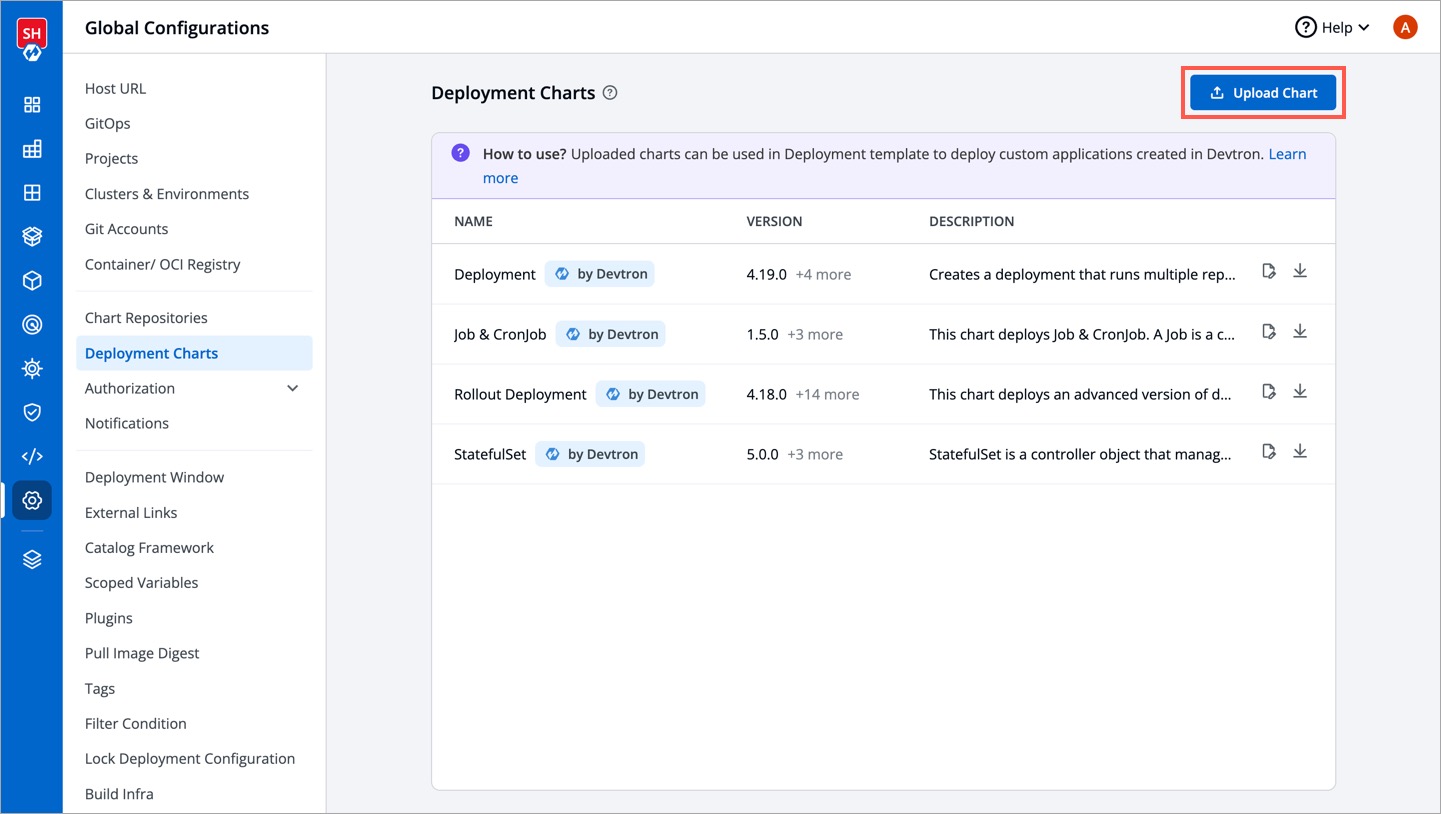
Task: Open the Applications grid icon in sidebar
Action: [x=31, y=104]
